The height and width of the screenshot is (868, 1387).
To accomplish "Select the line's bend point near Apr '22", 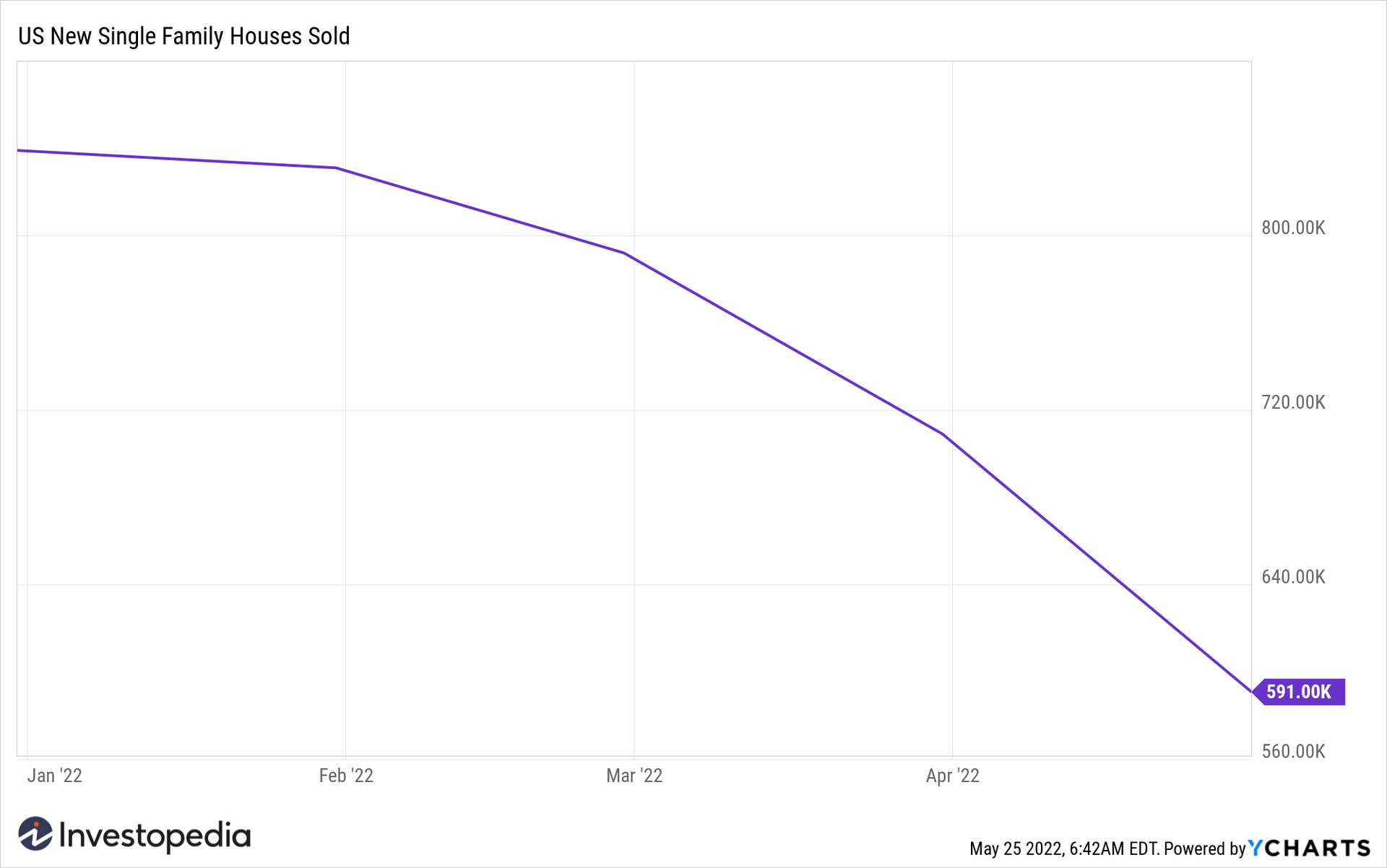I will (943, 434).
